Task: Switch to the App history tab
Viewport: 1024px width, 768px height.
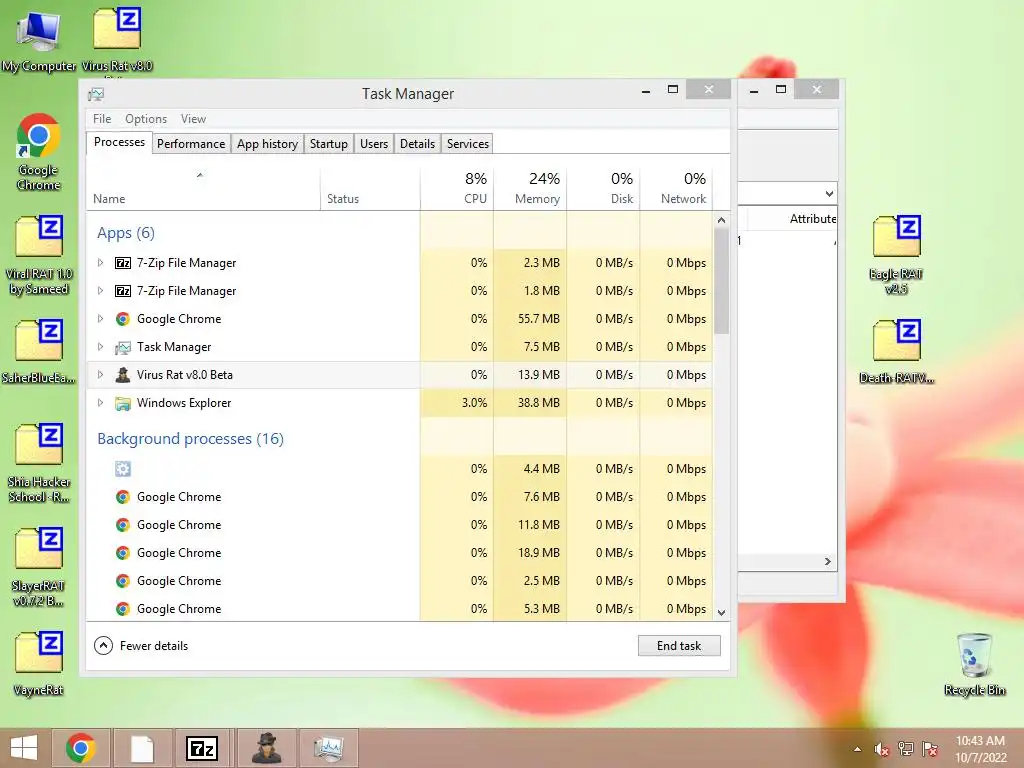Action: pyautogui.click(x=267, y=144)
